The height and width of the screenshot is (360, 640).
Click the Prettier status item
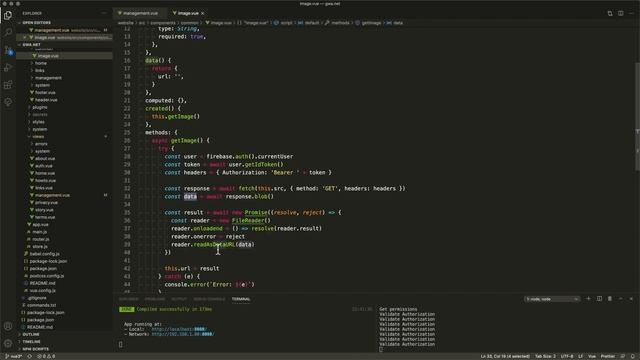(608, 356)
